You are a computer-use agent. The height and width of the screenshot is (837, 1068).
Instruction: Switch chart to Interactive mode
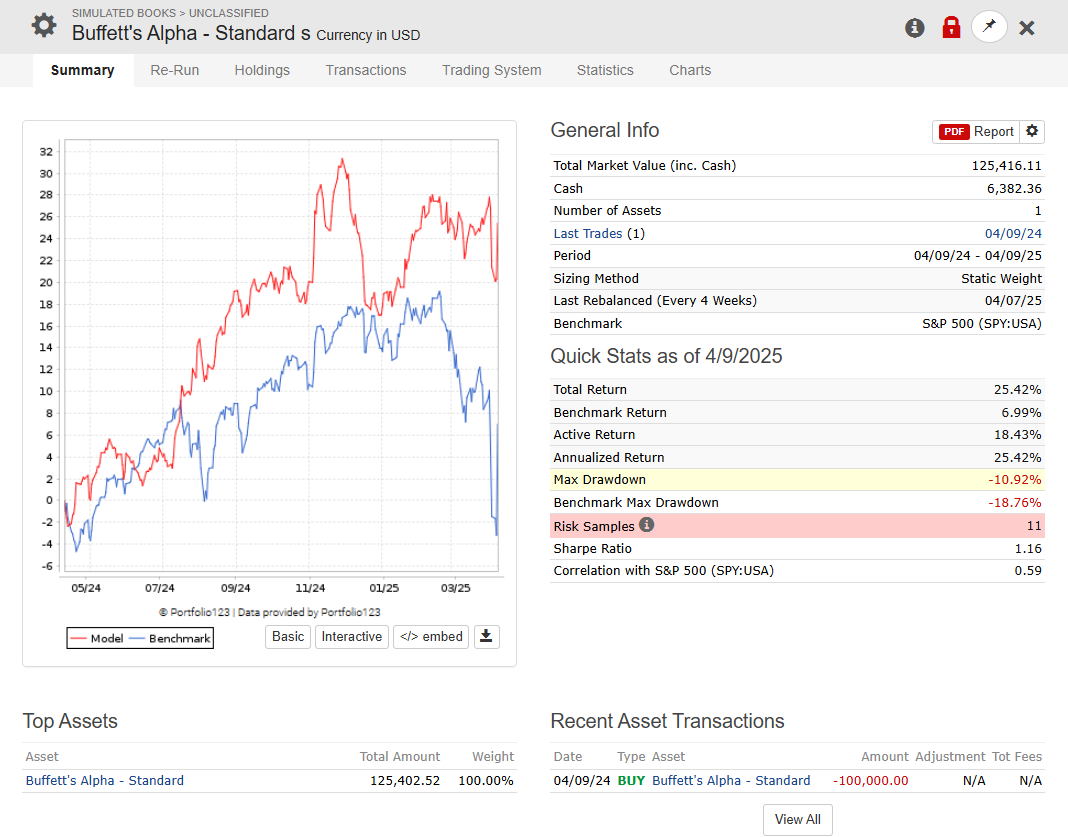351,637
